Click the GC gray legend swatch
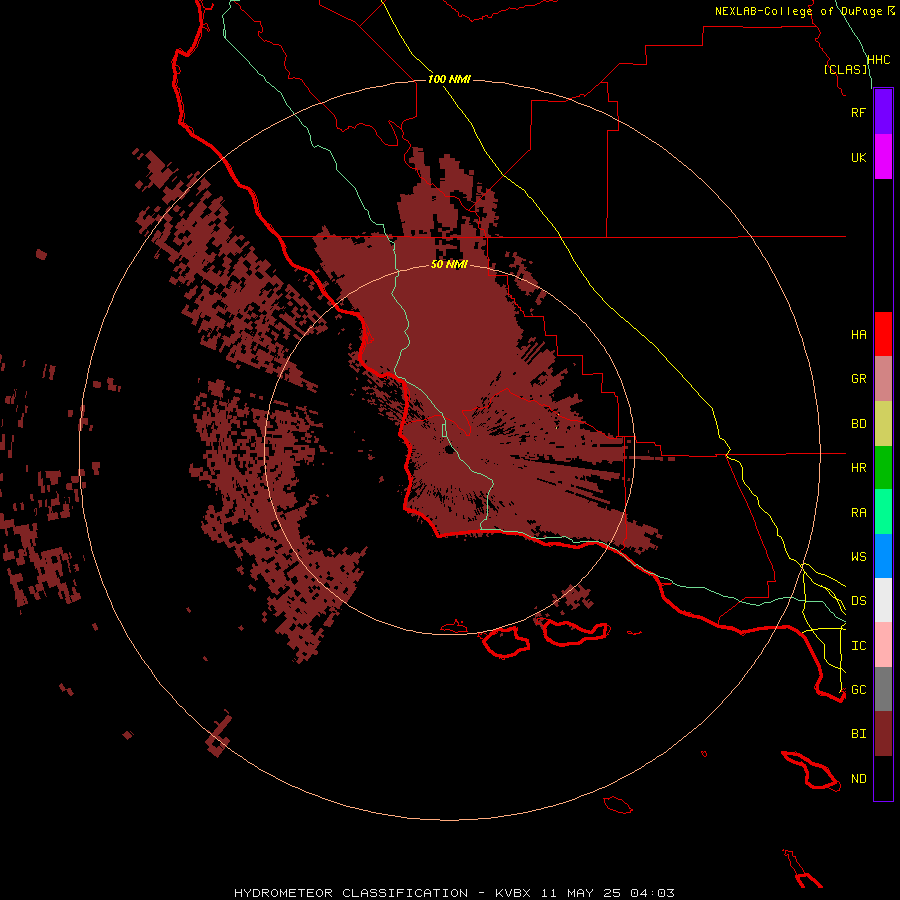This screenshot has height=900, width=900. [883, 689]
